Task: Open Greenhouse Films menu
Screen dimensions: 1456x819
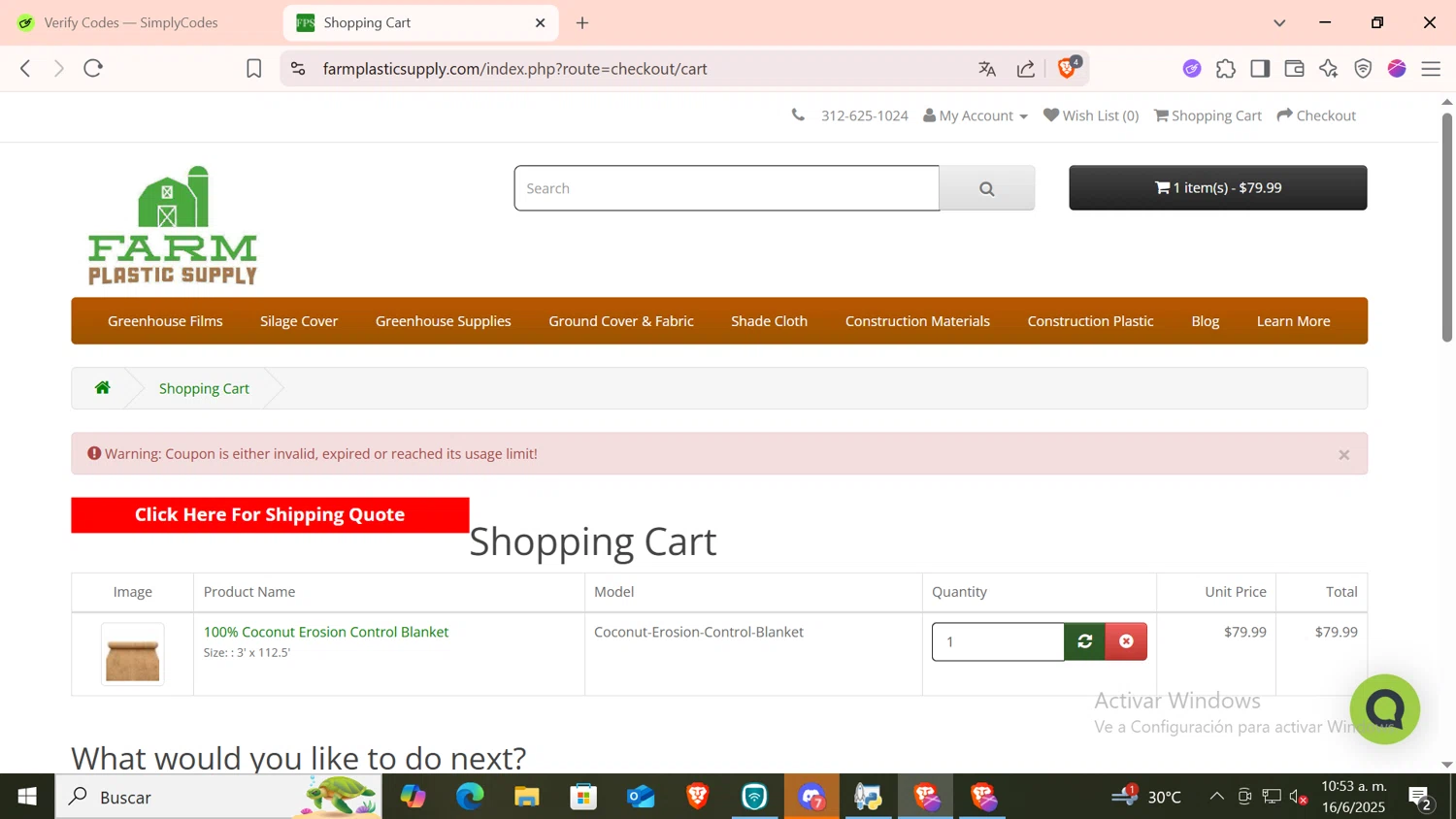Action: [x=165, y=321]
